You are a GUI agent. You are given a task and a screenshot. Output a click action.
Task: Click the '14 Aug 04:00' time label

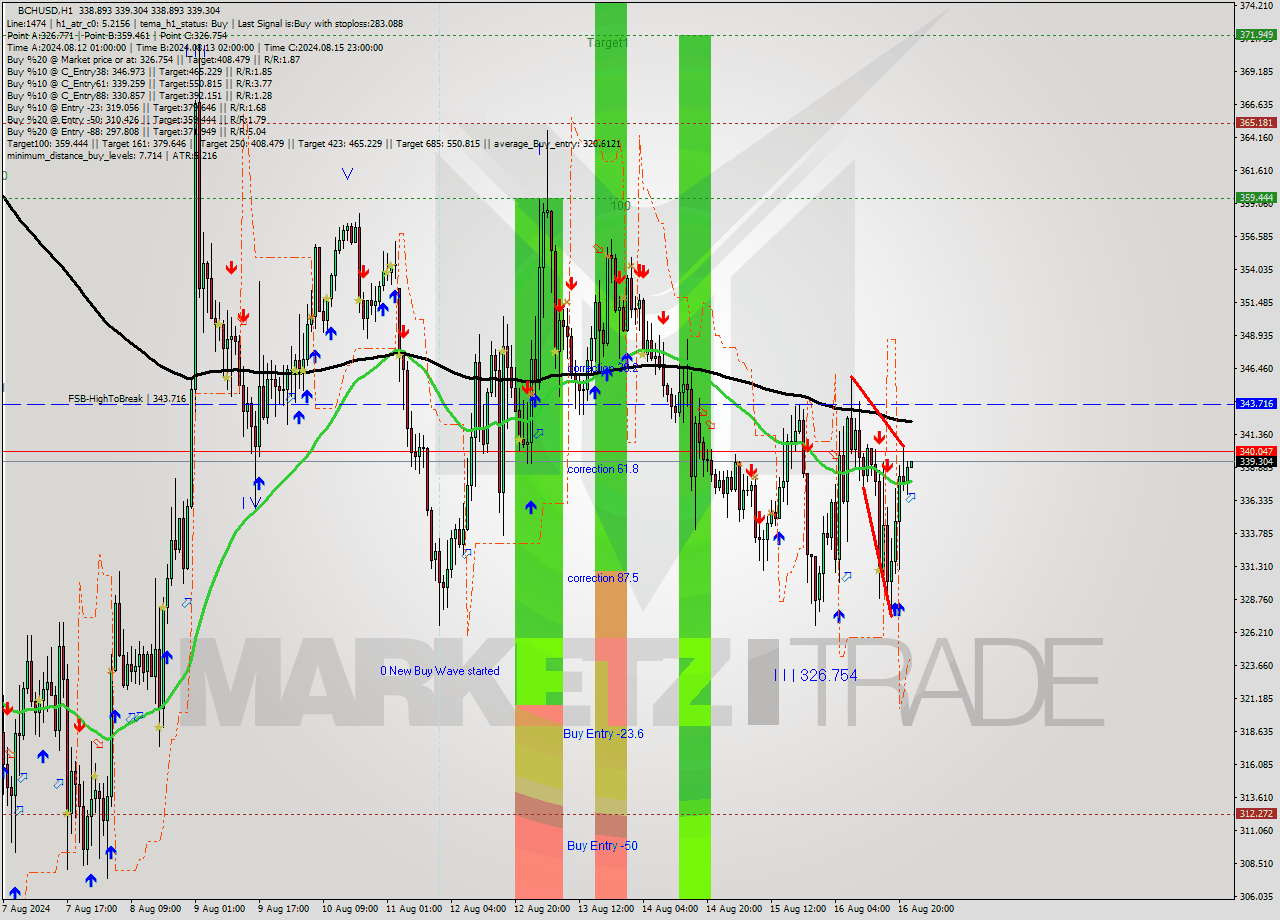click(670, 909)
